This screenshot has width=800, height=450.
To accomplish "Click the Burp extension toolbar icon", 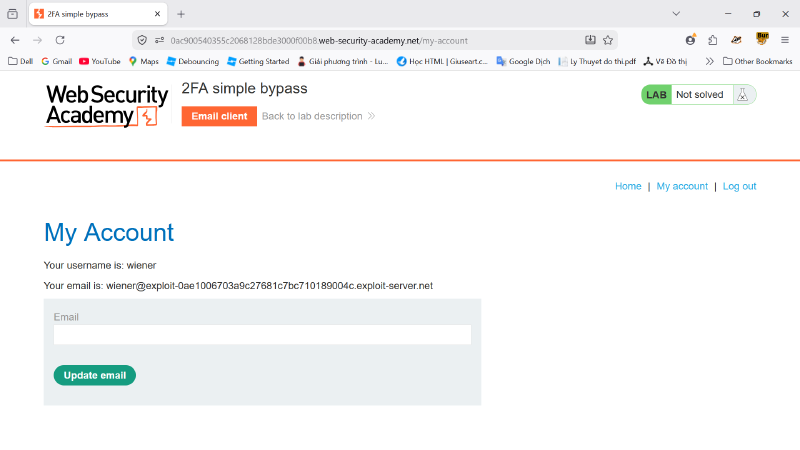I will click(762, 39).
